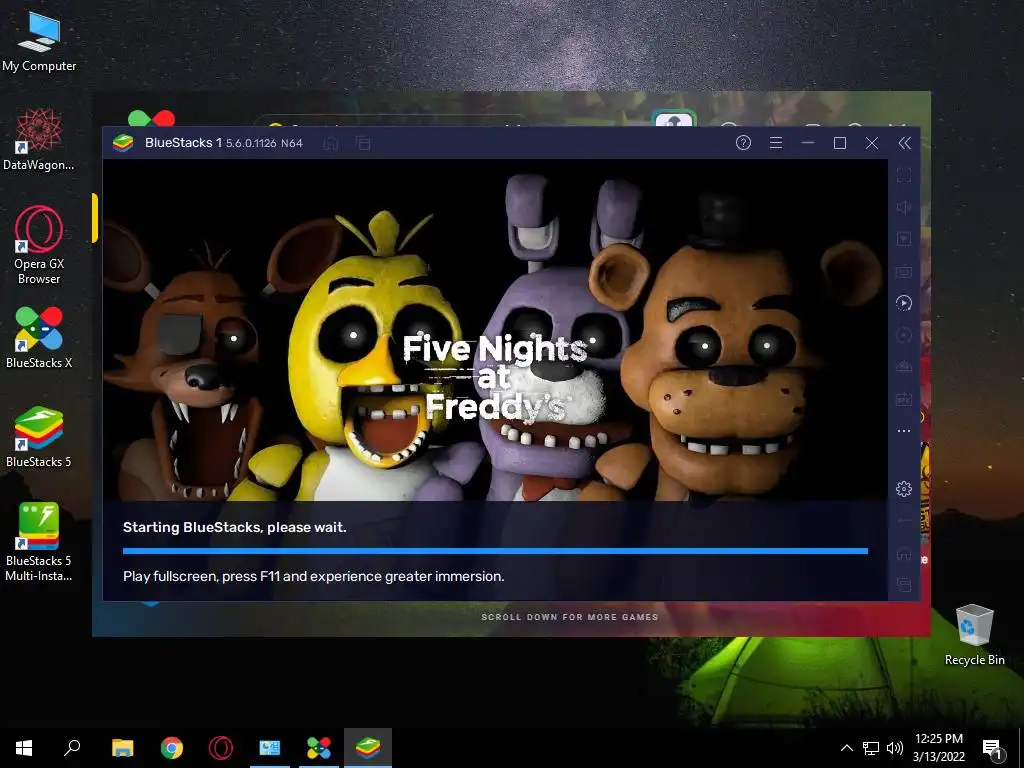The width and height of the screenshot is (1024, 768).
Task: Click the 'Play fullscreen, press F11' tip text
Action: coord(313,576)
